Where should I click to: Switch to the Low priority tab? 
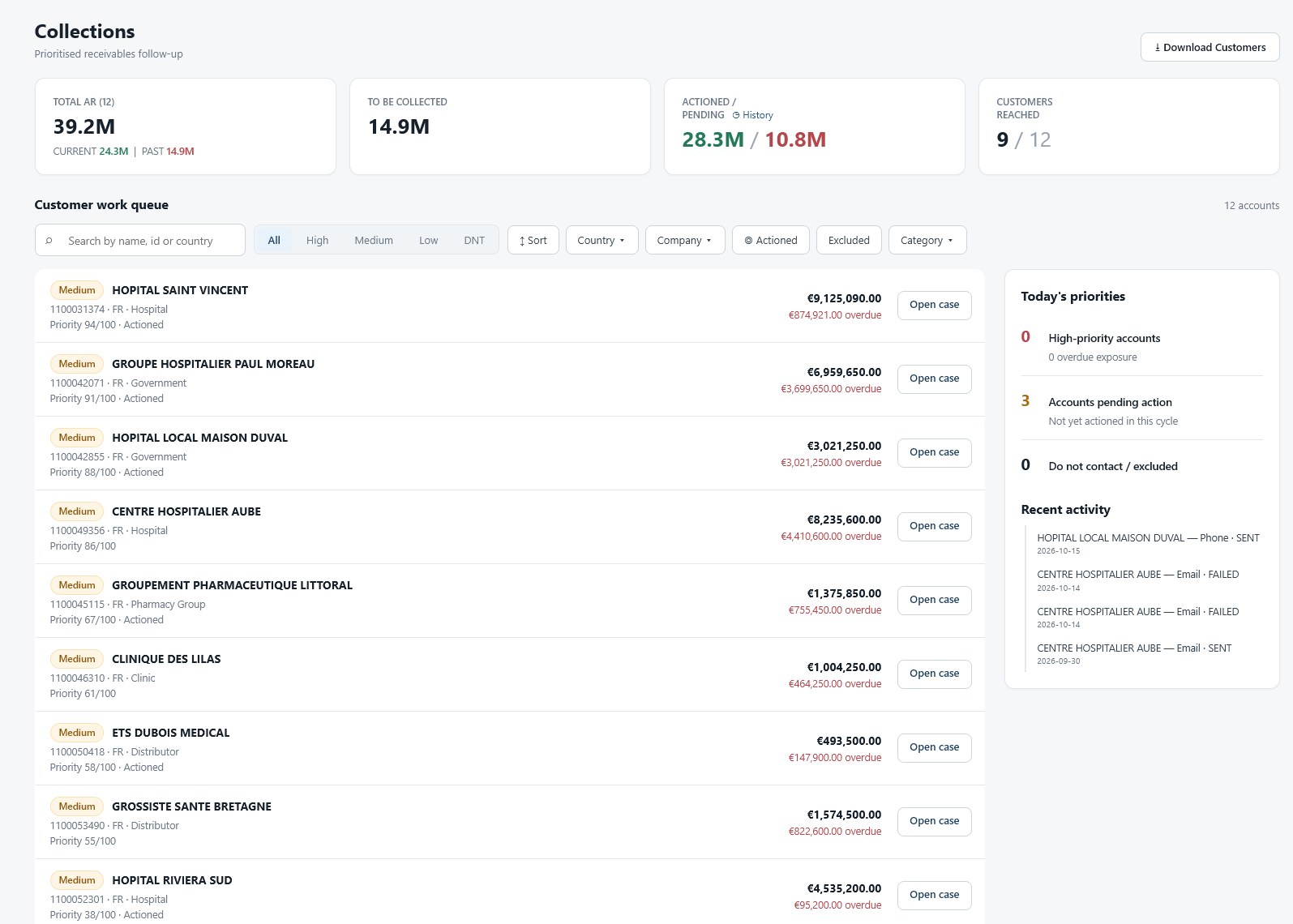428,241
